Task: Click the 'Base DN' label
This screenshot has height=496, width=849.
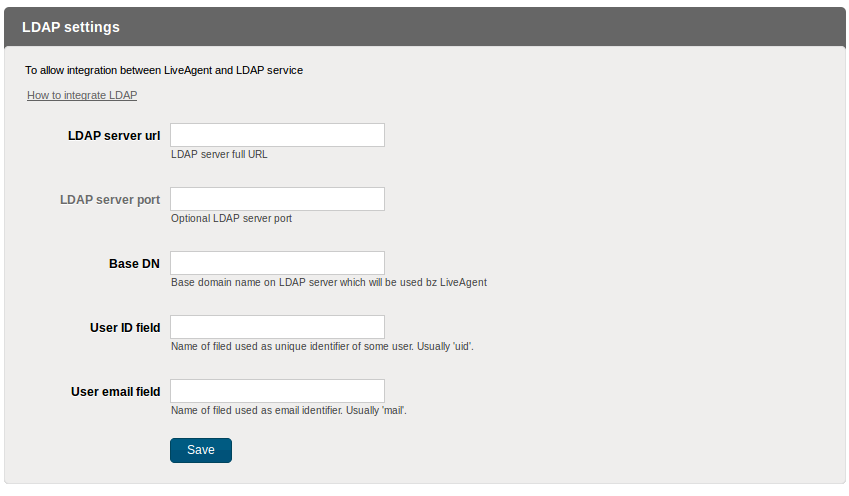Action: [x=134, y=264]
